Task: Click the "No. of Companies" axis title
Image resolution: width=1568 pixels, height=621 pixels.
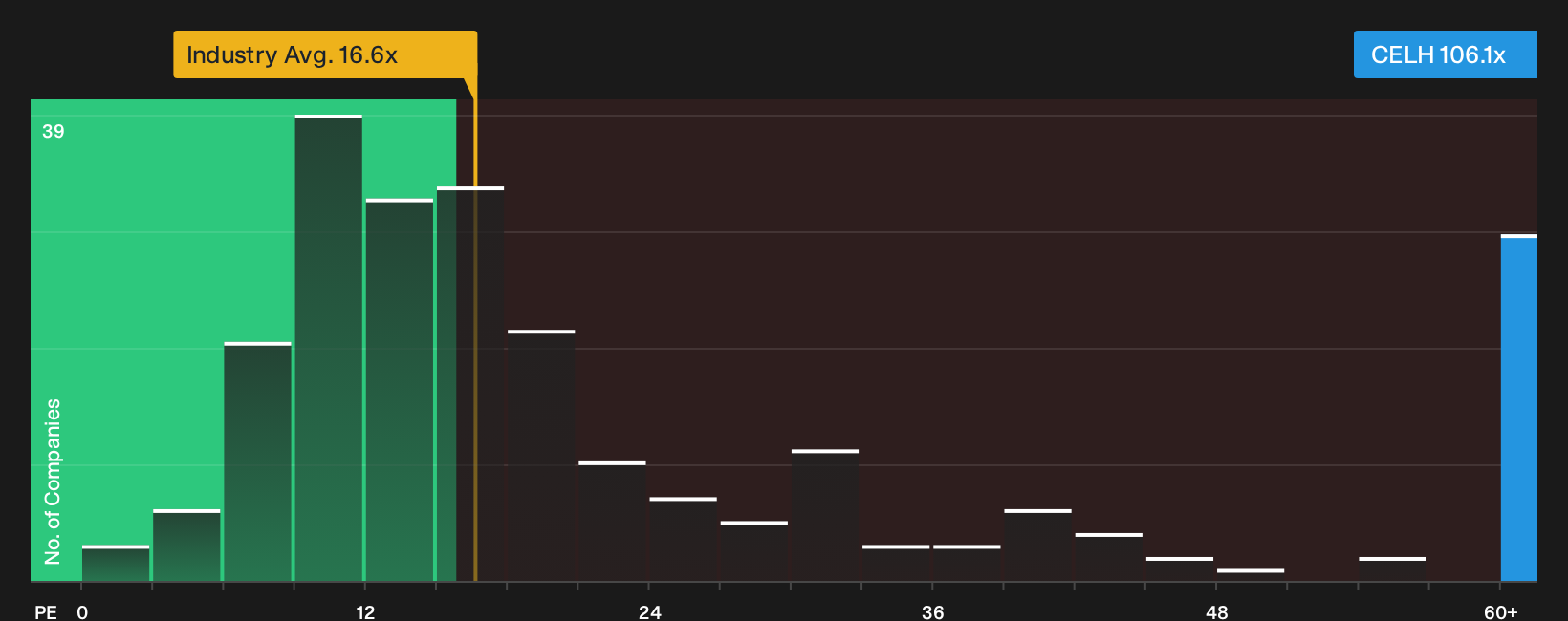Action: pos(53,482)
